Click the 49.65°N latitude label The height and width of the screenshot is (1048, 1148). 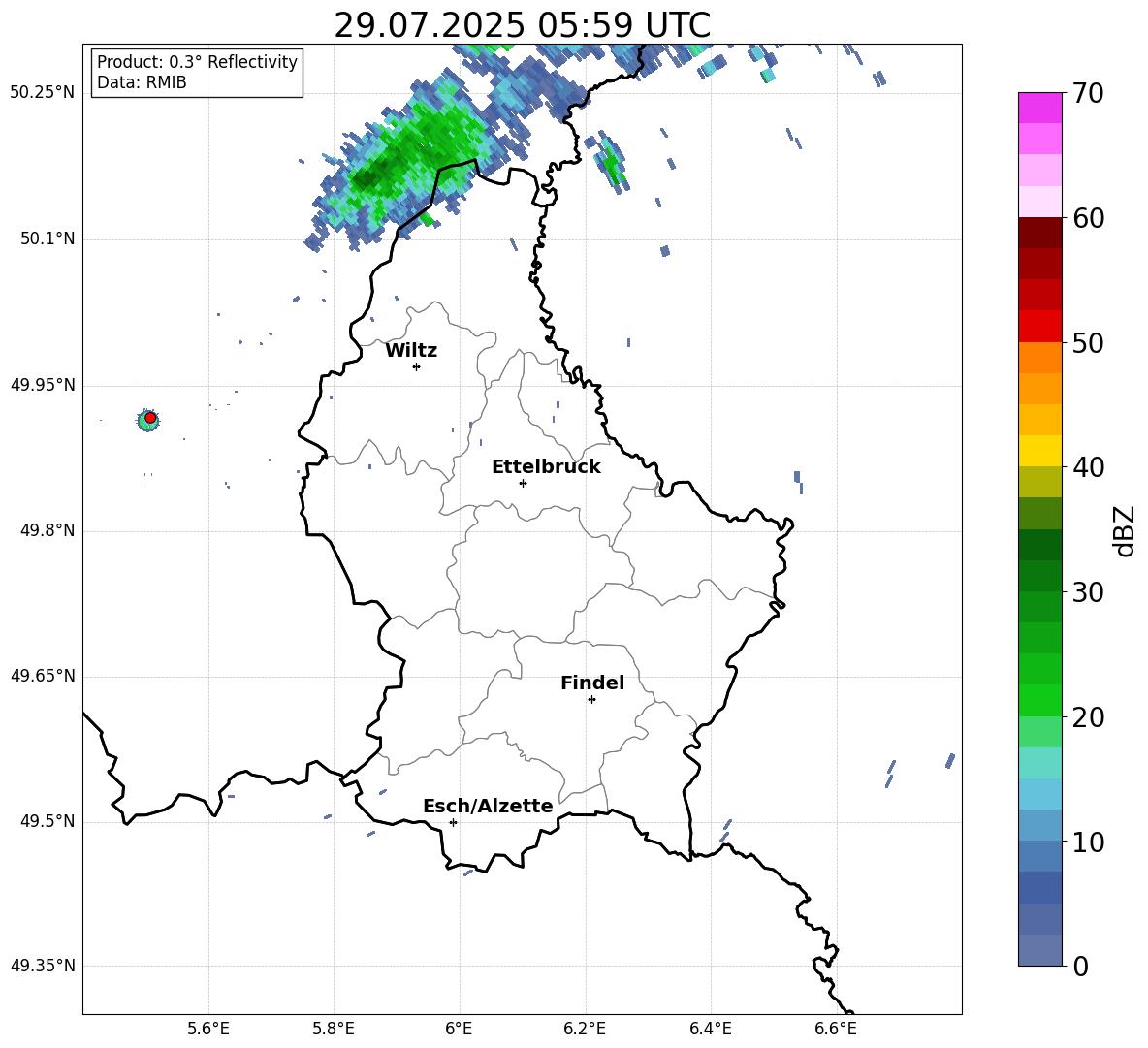43,676
